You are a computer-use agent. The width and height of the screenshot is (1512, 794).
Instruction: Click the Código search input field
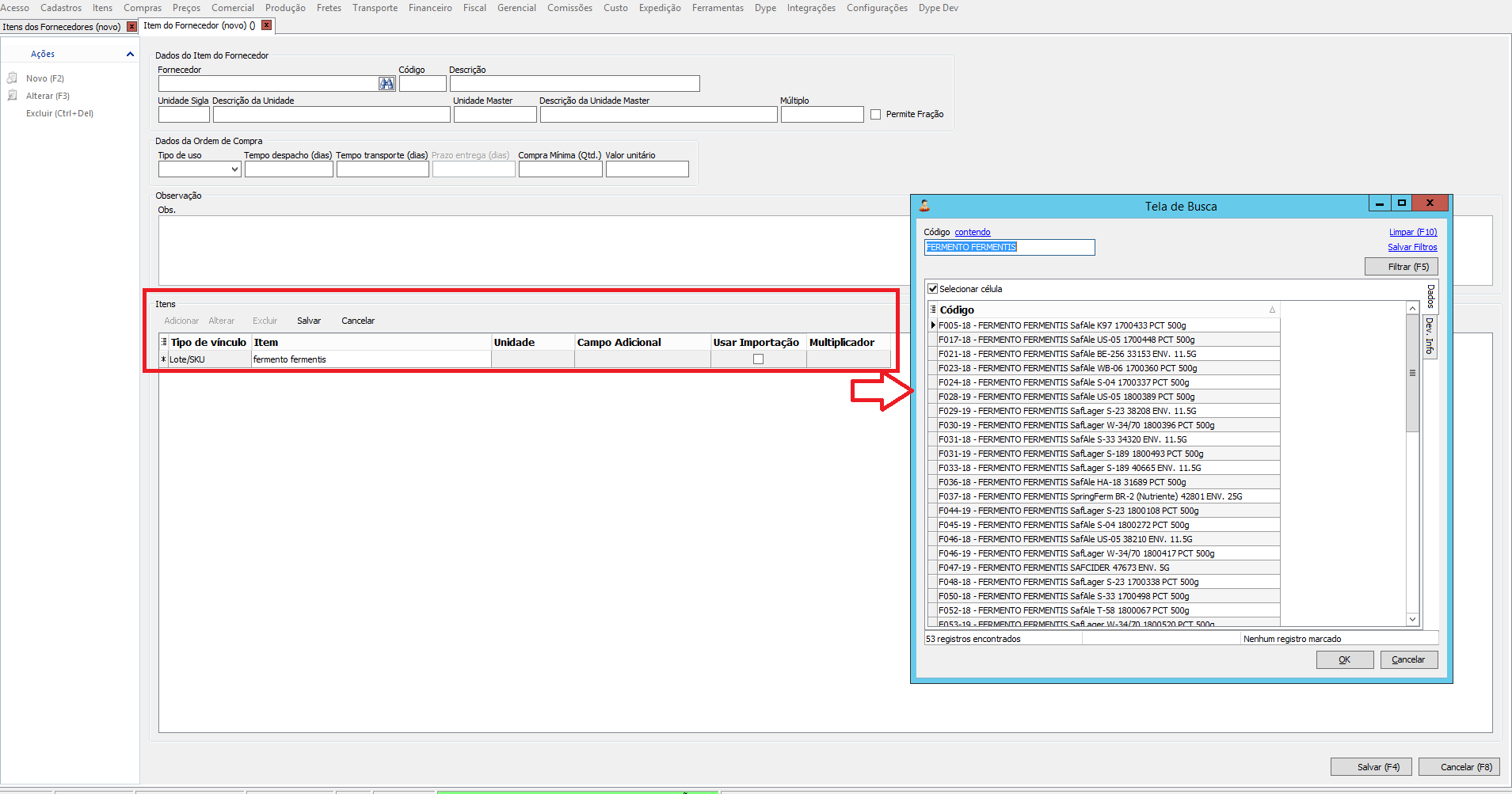click(x=1010, y=248)
